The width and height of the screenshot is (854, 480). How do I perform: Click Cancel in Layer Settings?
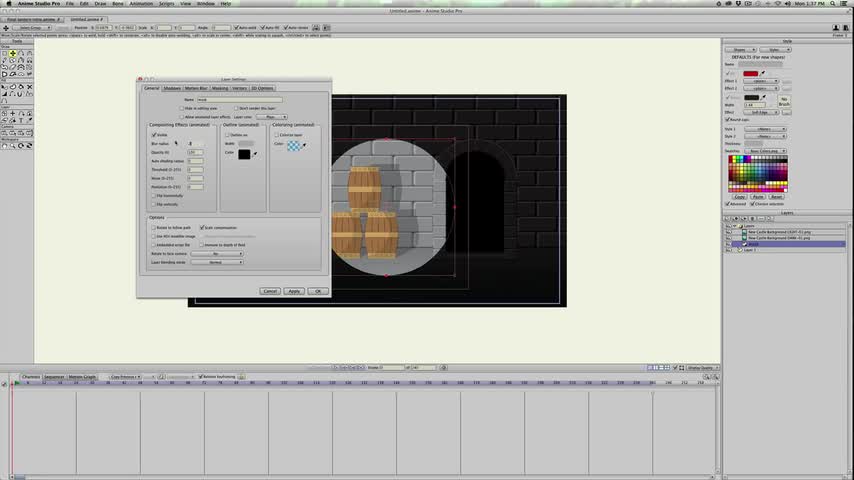coord(270,291)
